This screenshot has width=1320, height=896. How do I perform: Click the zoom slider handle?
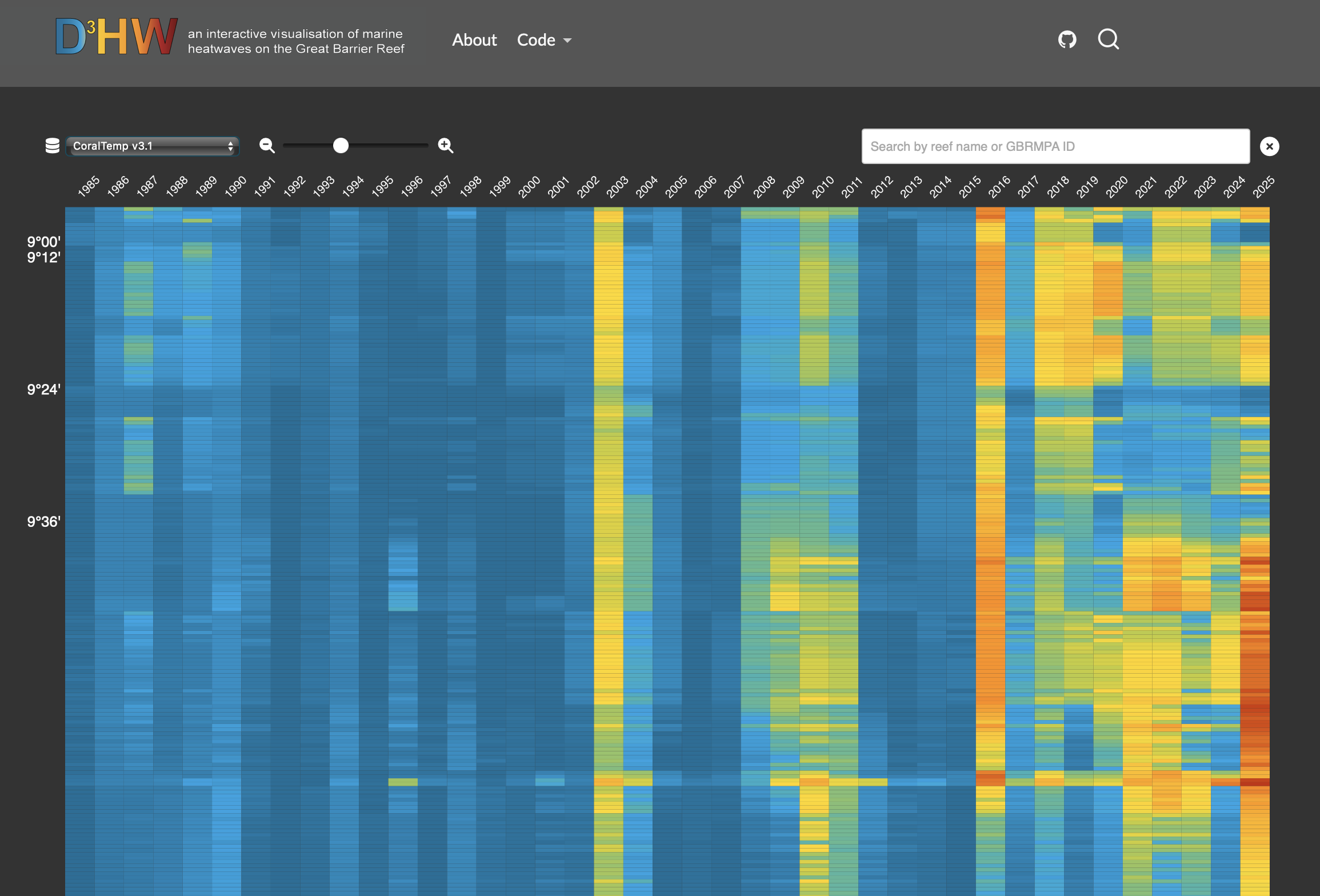coord(341,146)
